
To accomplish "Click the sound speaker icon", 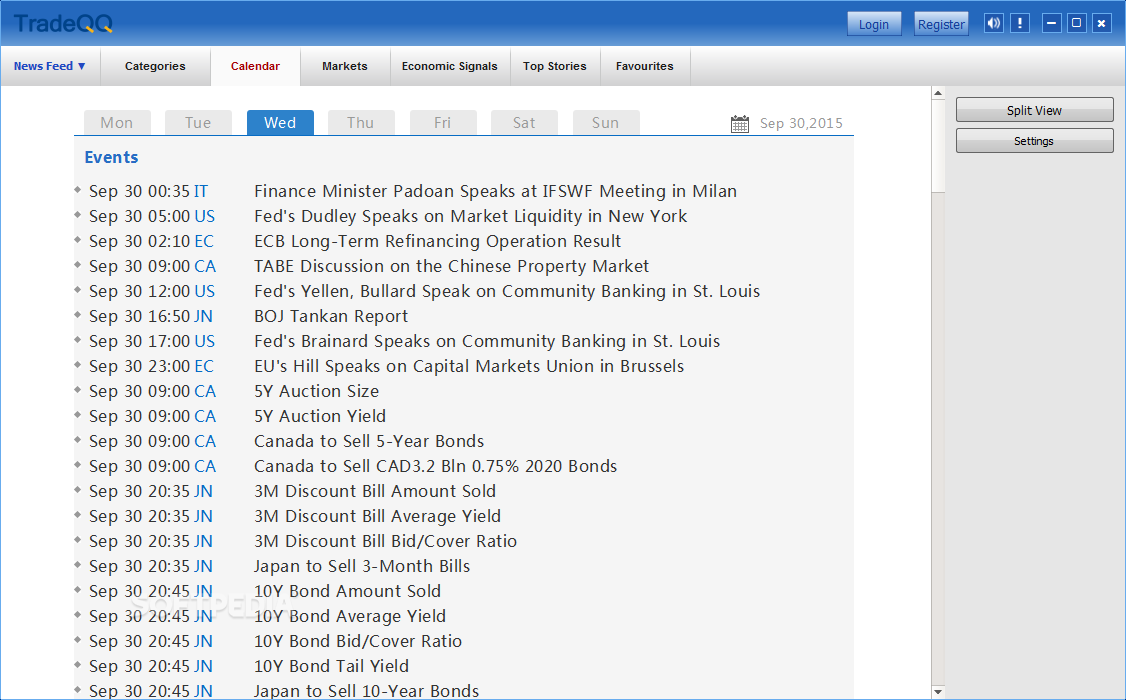I will click(994, 23).
